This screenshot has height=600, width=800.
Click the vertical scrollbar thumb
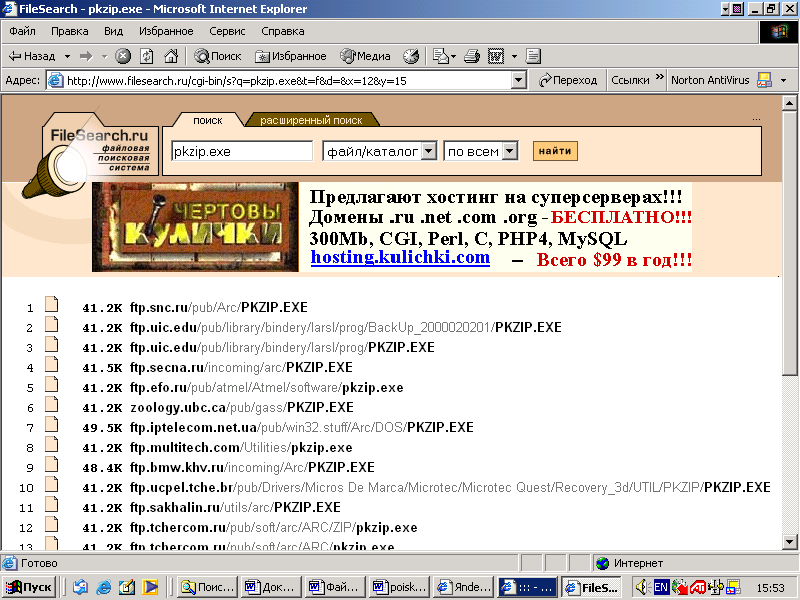(x=789, y=243)
